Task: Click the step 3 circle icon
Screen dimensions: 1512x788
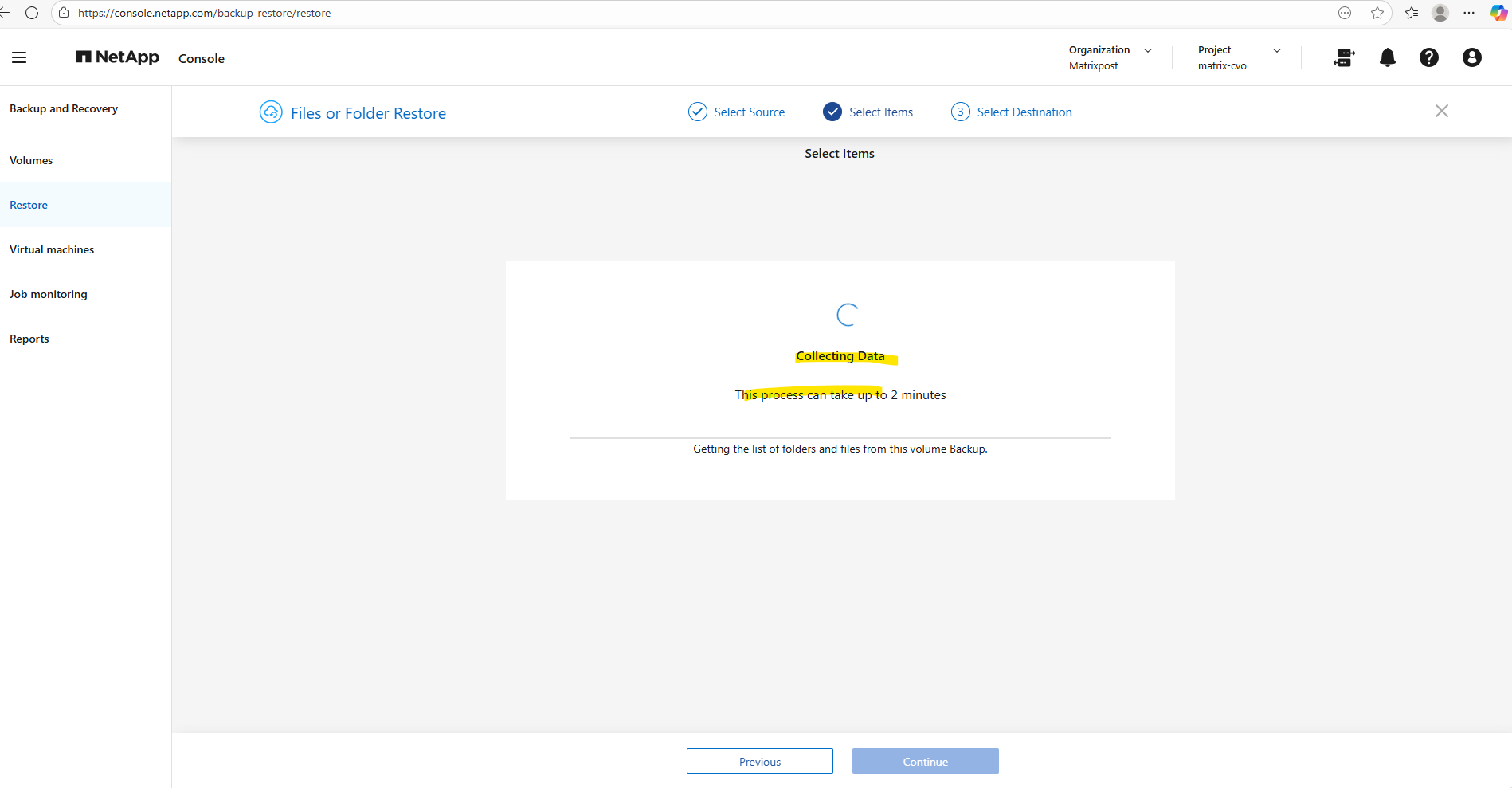Action: tap(961, 112)
